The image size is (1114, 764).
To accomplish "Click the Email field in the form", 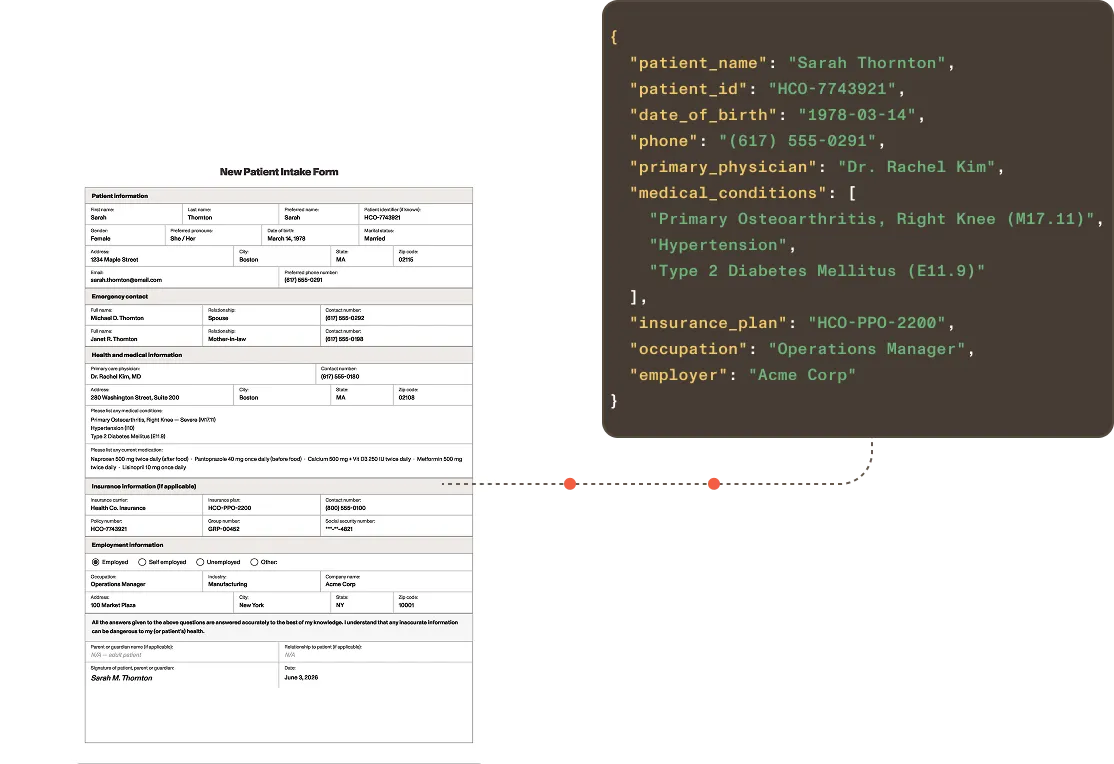I will 182,276.
